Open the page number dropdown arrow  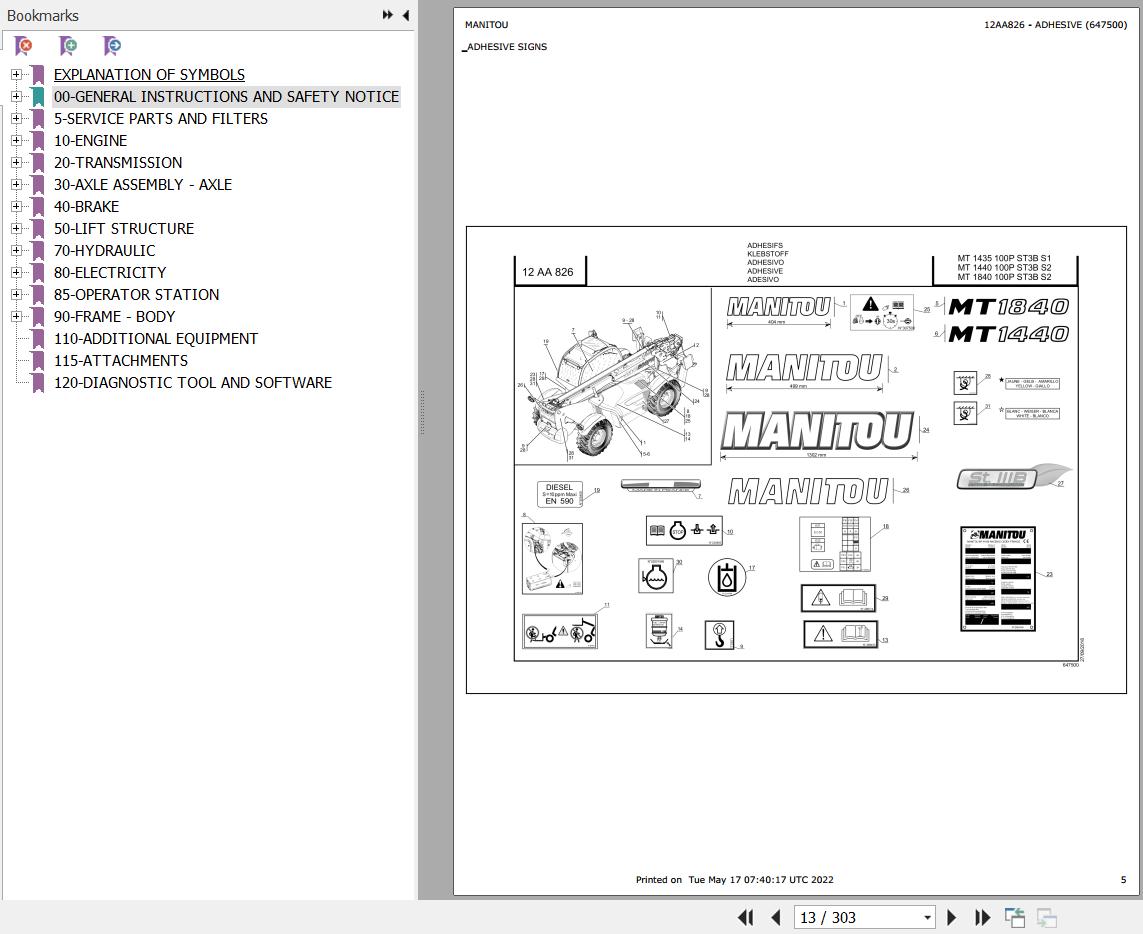(927, 918)
